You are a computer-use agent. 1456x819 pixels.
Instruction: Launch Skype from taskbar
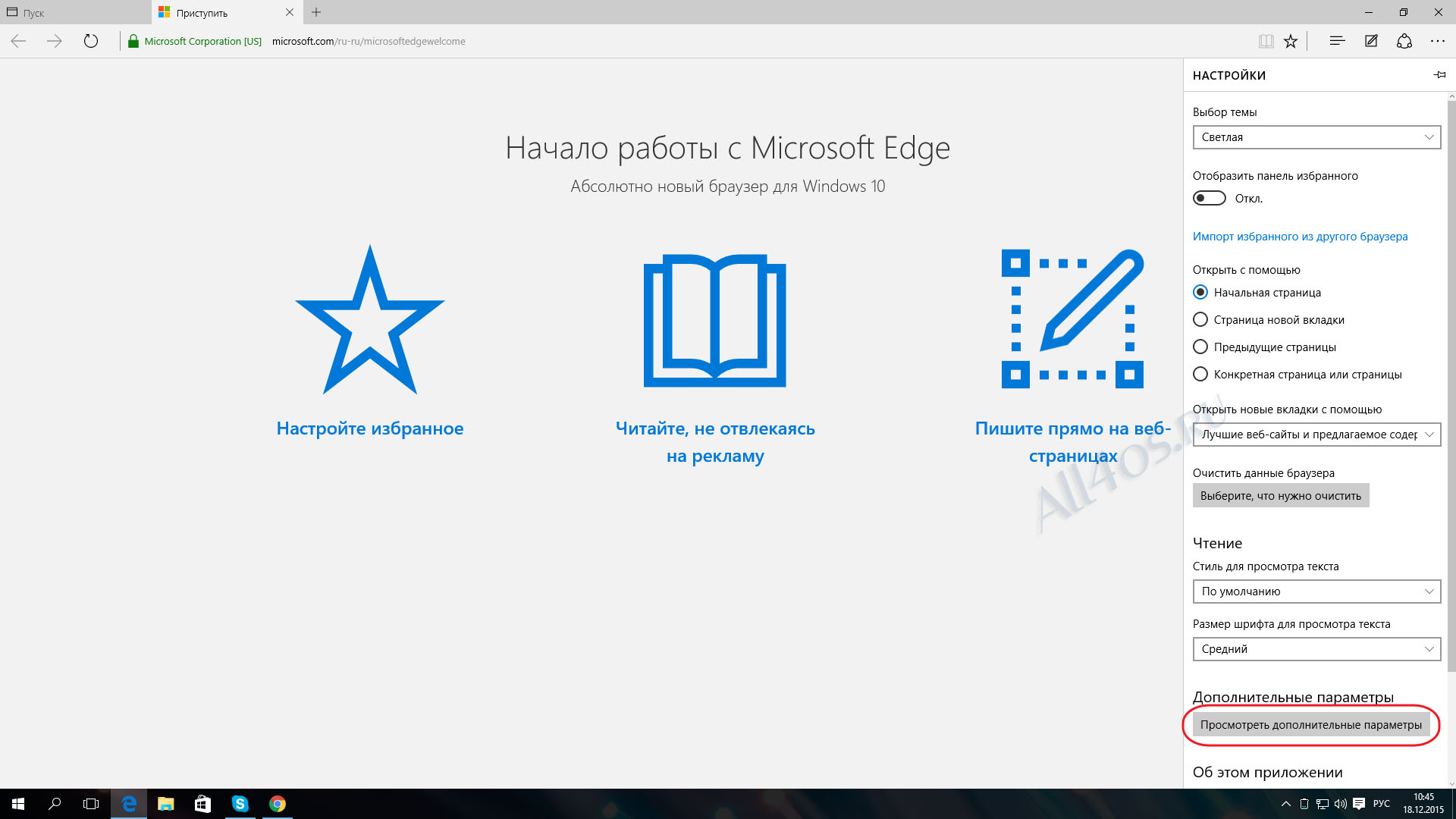[240, 804]
